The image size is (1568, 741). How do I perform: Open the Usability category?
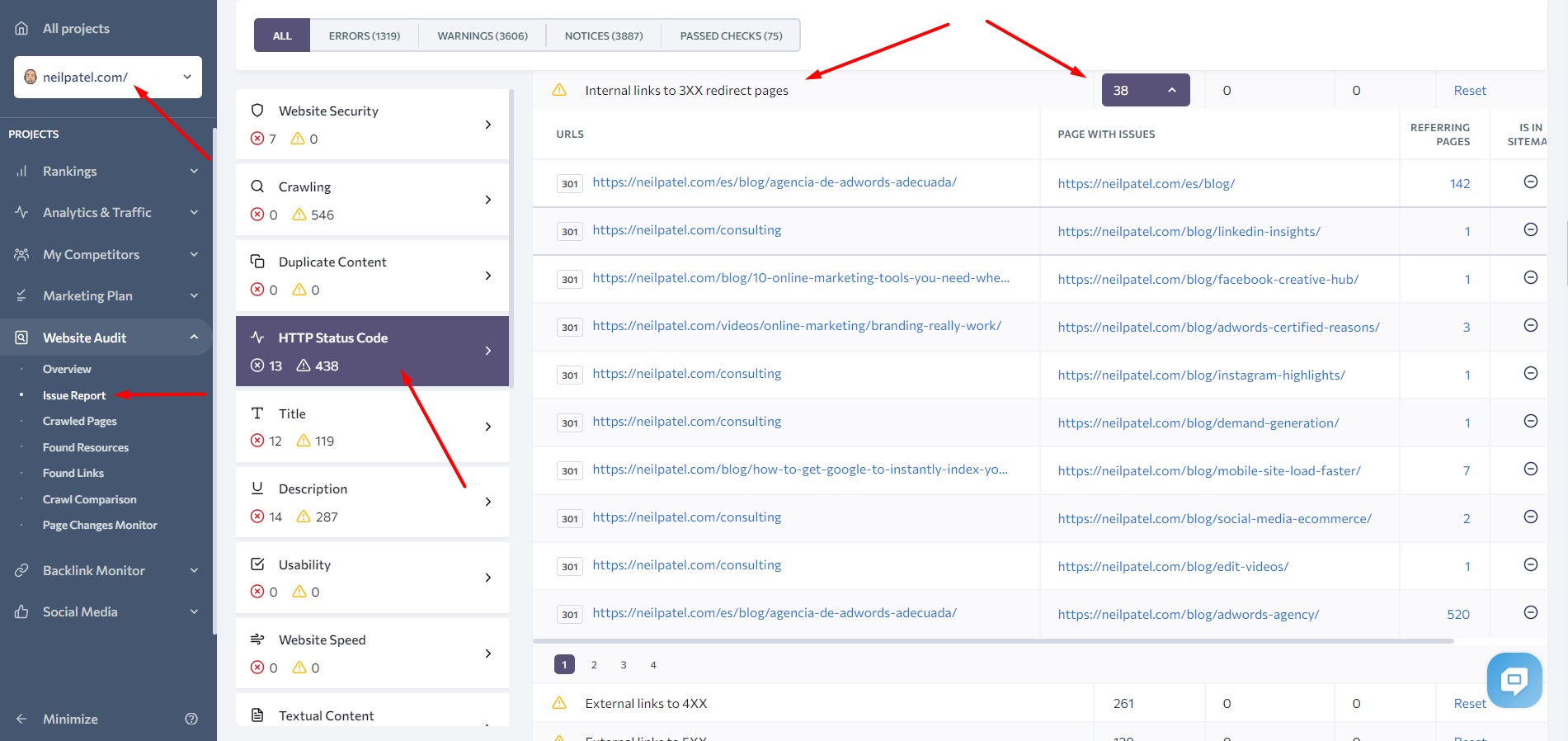pos(372,578)
